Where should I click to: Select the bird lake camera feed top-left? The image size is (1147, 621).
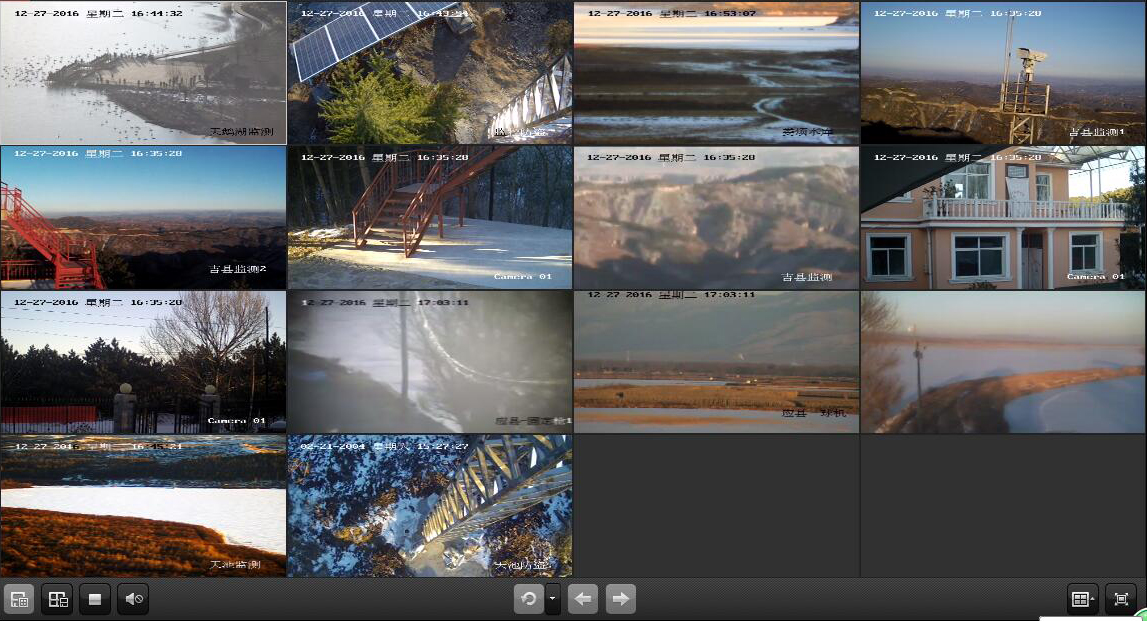[x=143, y=73]
